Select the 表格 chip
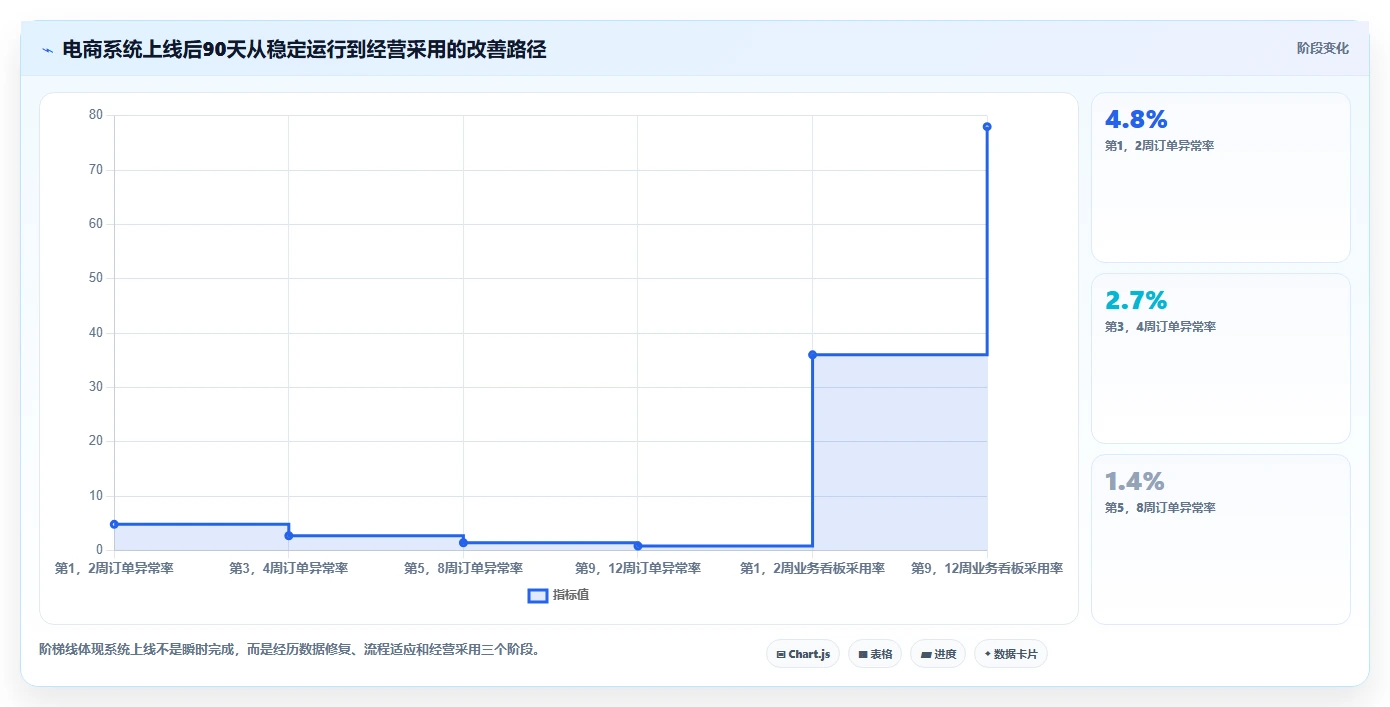This screenshot has height=707, width=1390. point(875,654)
